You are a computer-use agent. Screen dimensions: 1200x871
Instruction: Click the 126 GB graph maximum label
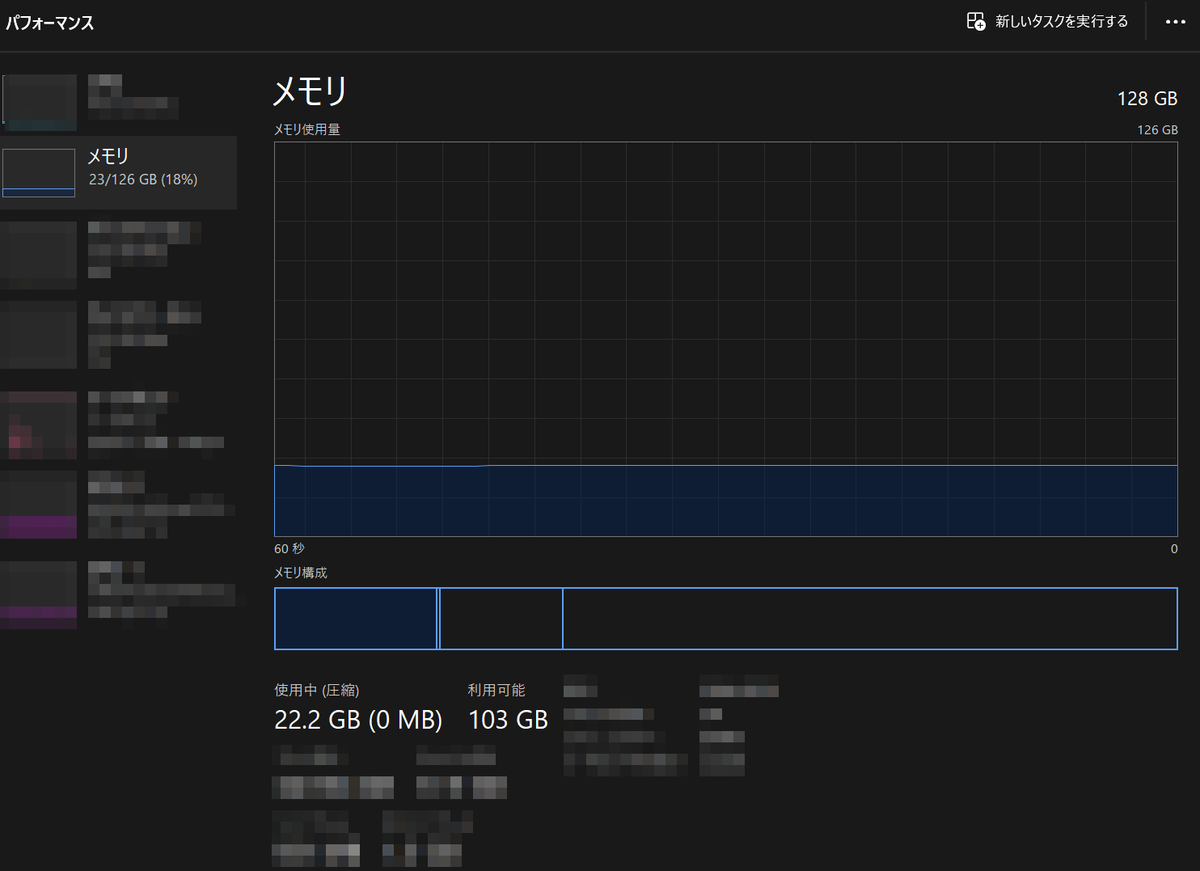click(1157, 130)
